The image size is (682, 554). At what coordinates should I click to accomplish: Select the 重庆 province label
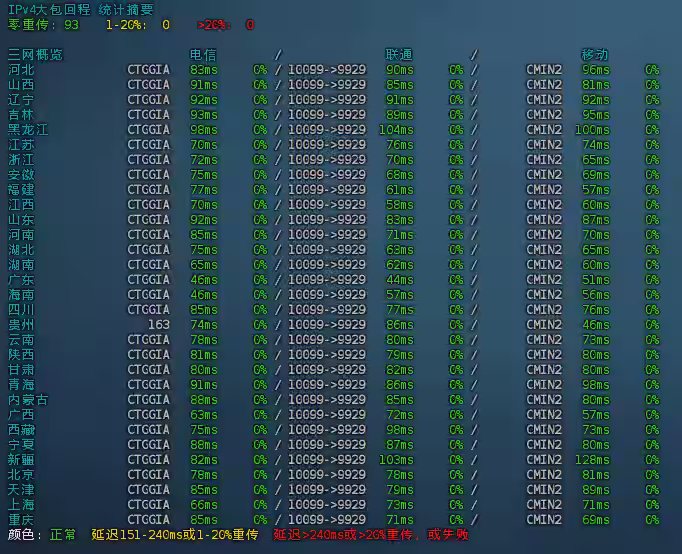(x=21, y=520)
